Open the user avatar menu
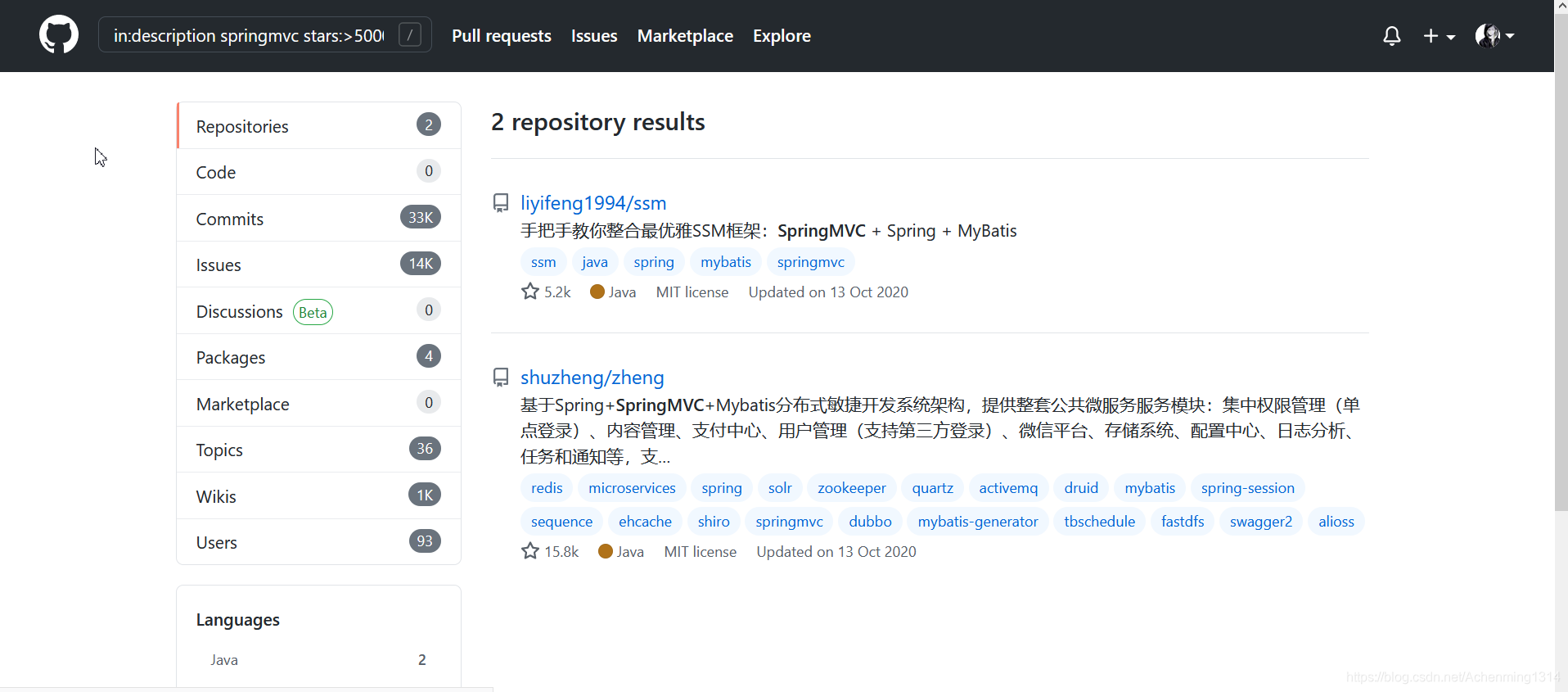 pos(1494,36)
